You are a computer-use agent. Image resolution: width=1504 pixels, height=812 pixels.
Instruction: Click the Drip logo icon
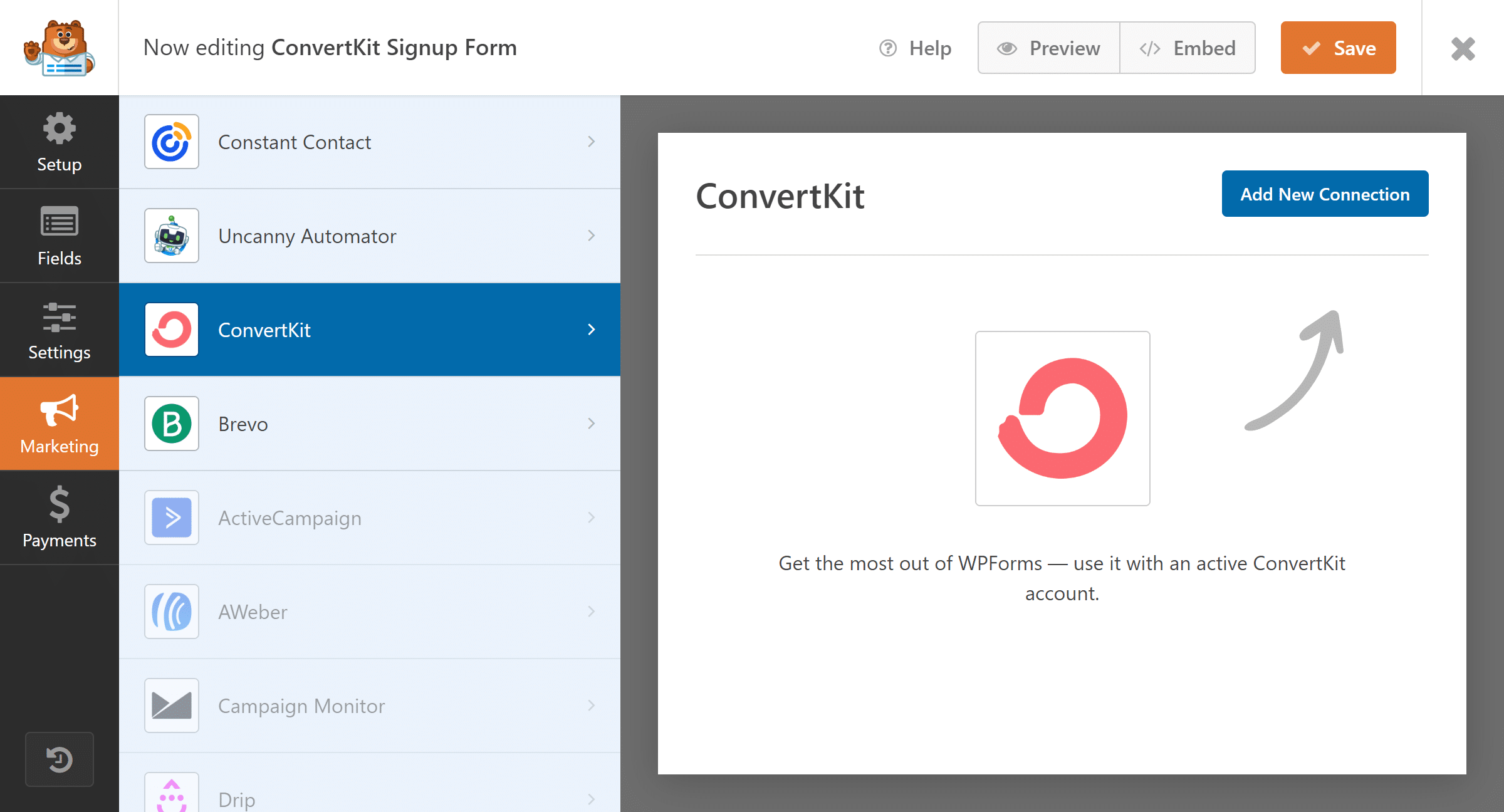[x=172, y=793]
